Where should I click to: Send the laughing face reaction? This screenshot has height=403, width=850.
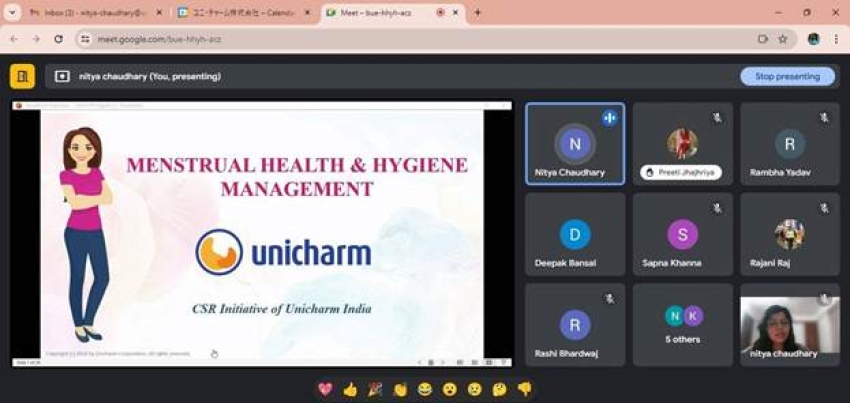coord(425,389)
